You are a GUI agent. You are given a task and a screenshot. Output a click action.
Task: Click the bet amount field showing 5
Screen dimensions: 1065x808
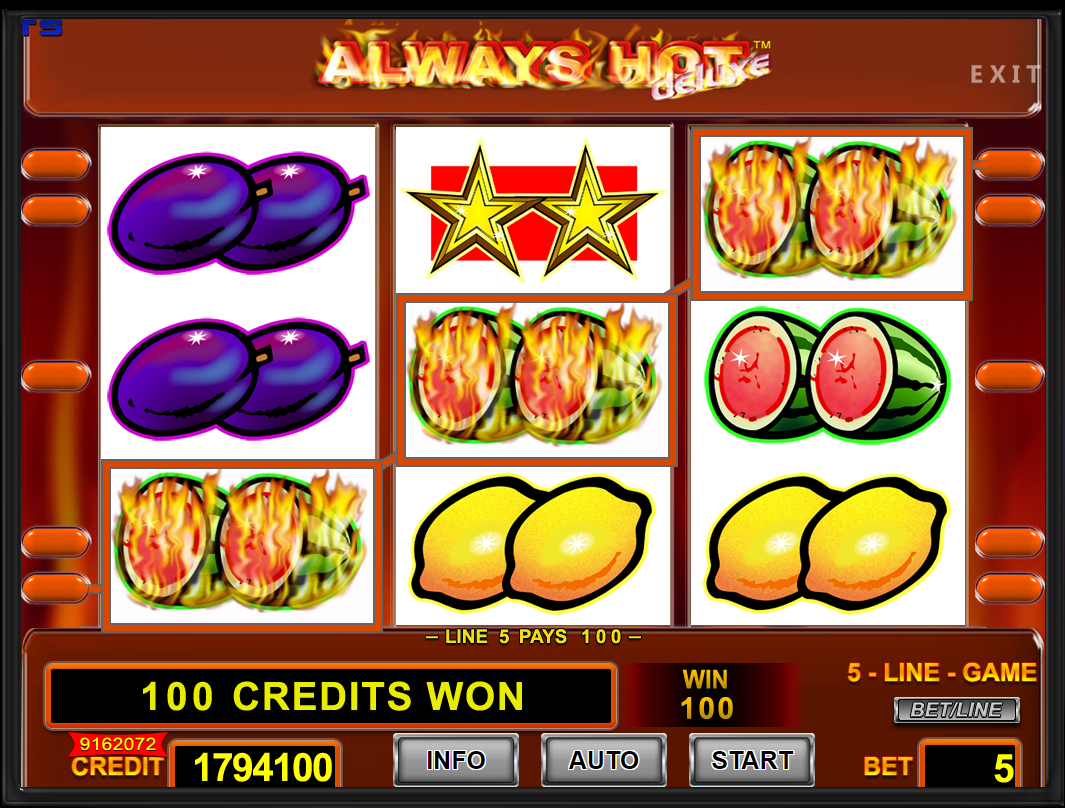(970, 766)
